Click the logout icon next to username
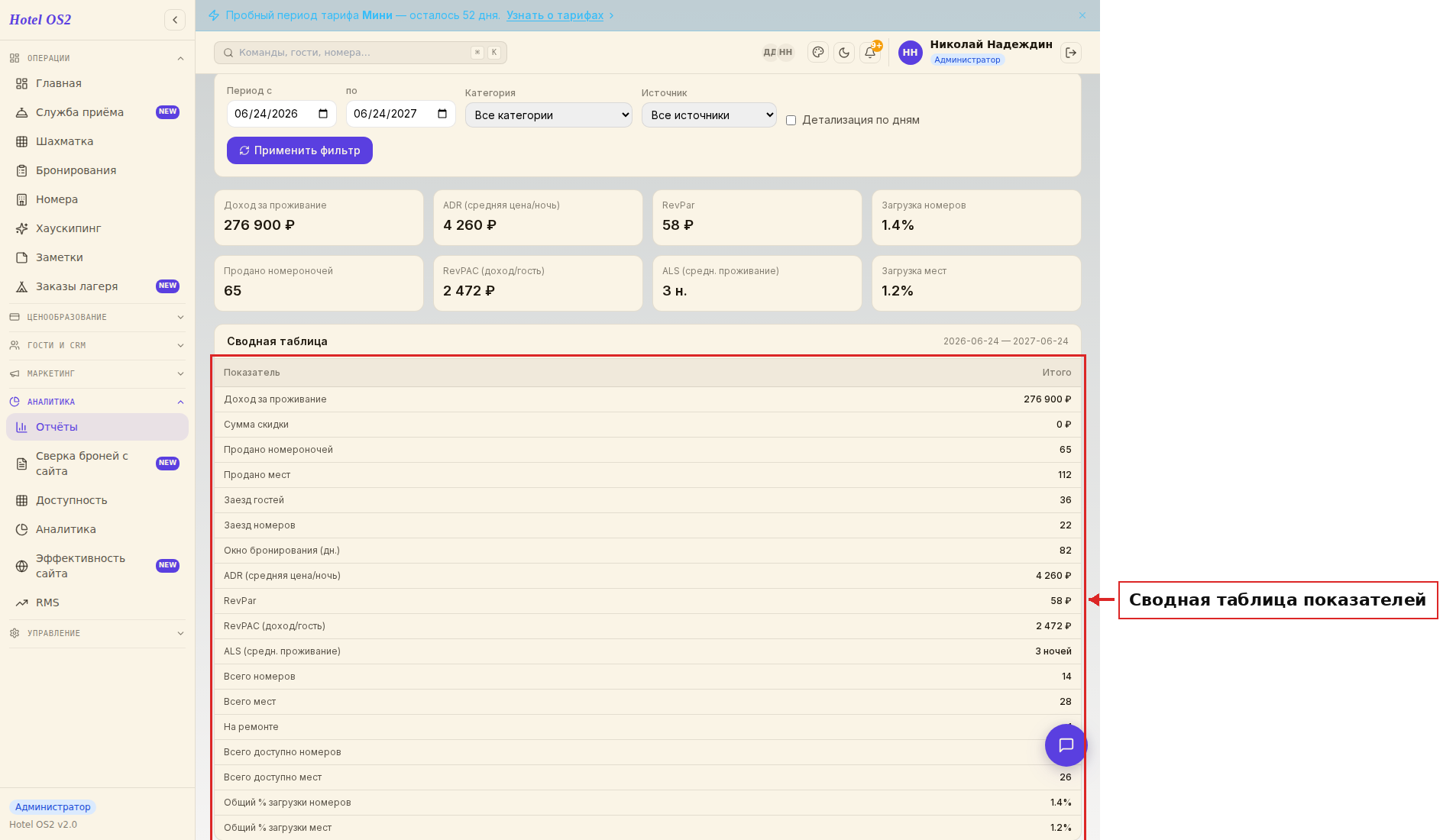The width and height of the screenshot is (1456, 840). (x=1071, y=53)
